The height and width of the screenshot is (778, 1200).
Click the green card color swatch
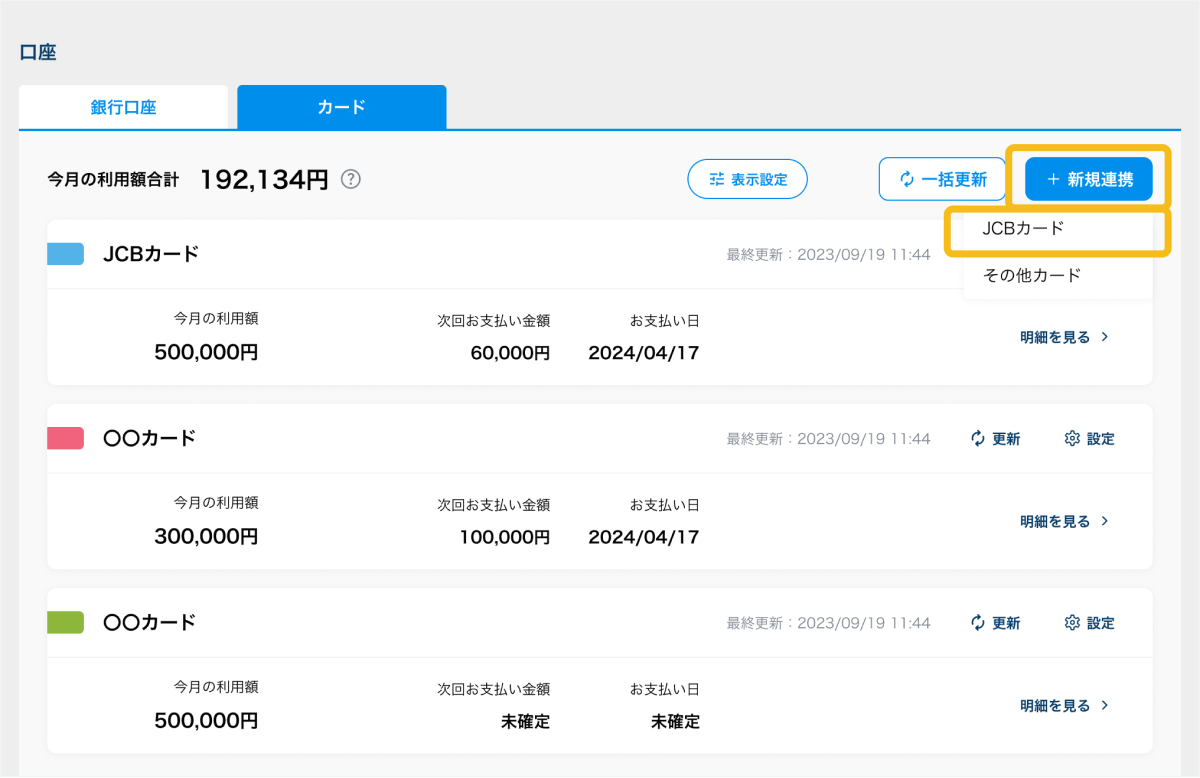65,622
